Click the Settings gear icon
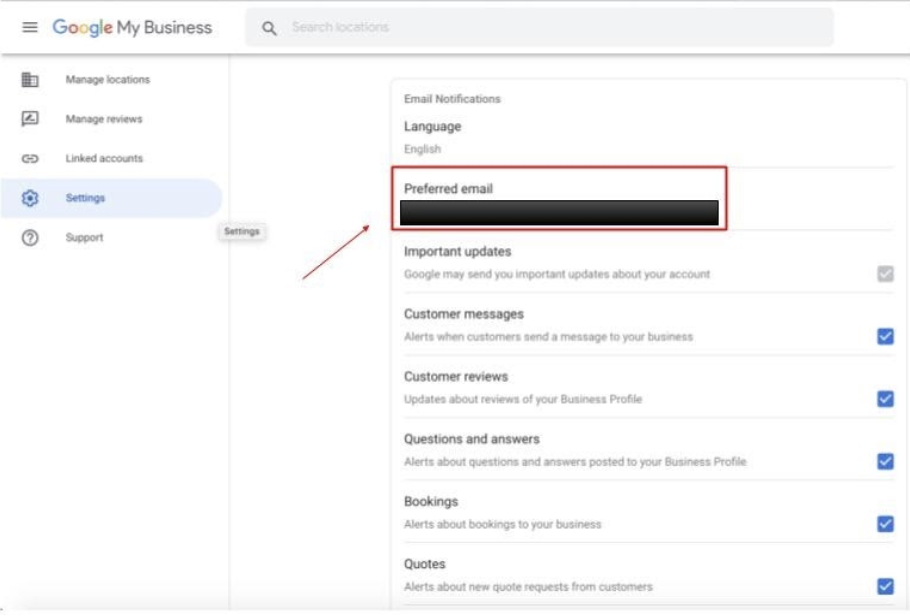This screenshot has height=616, width=910. click(30, 198)
